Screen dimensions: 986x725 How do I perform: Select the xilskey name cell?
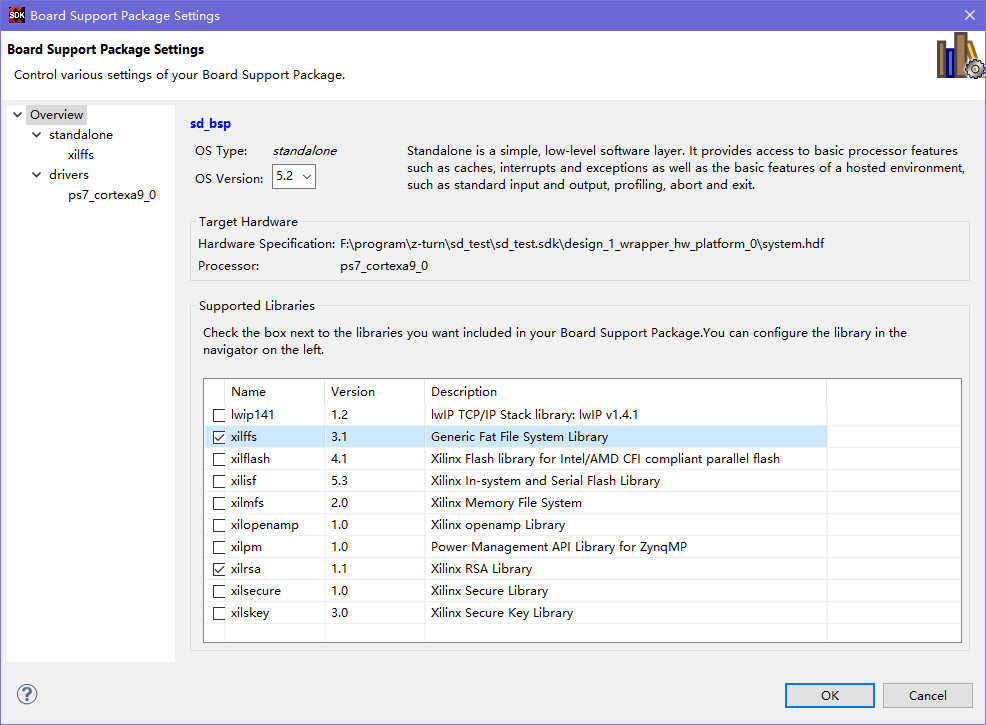pos(250,613)
